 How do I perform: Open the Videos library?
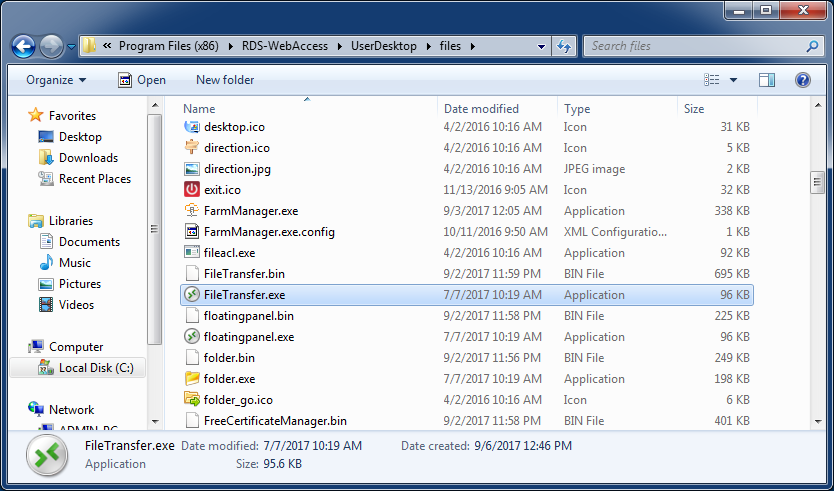tap(76, 305)
